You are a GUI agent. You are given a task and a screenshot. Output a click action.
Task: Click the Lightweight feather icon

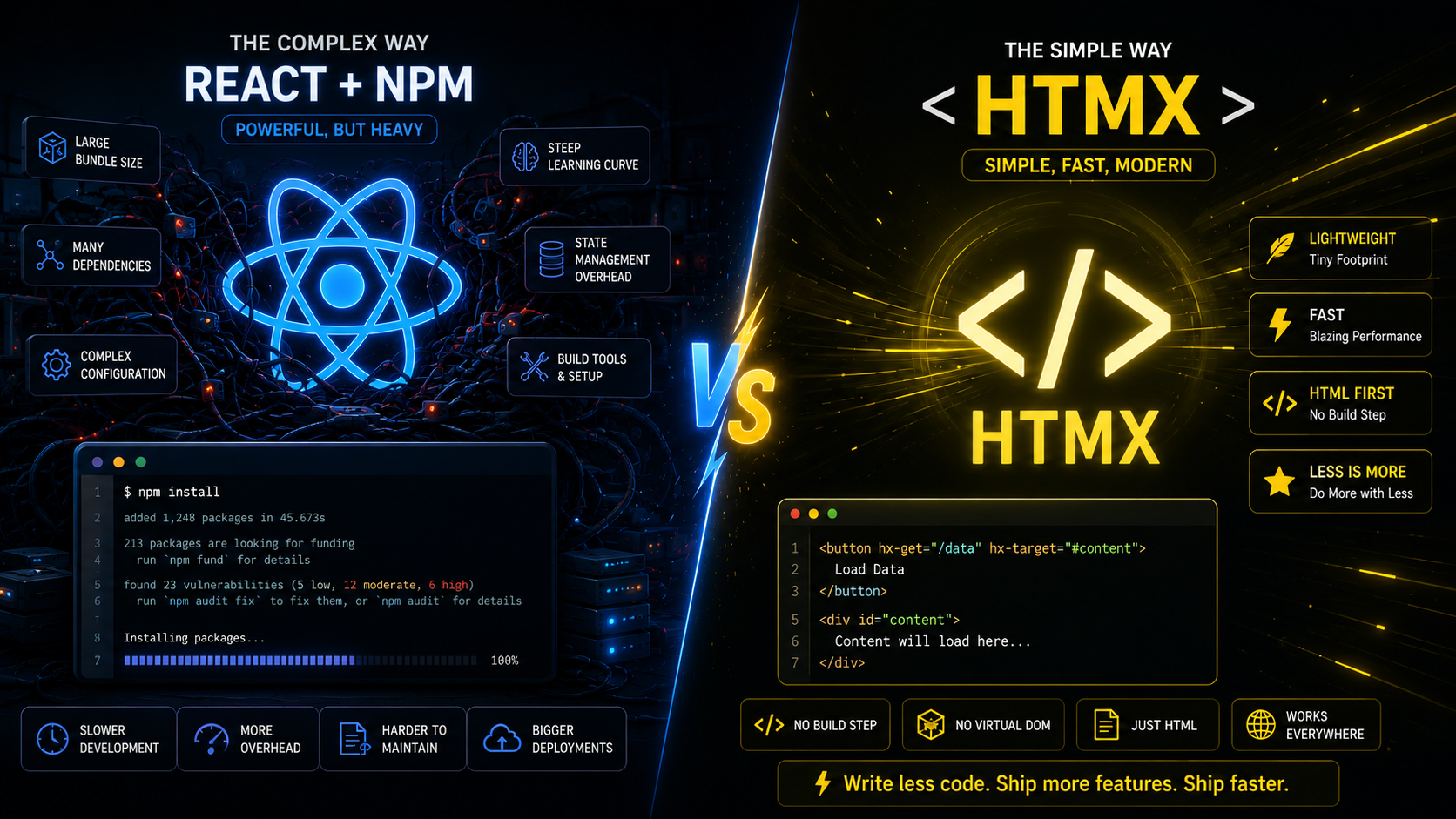(x=1280, y=248)
